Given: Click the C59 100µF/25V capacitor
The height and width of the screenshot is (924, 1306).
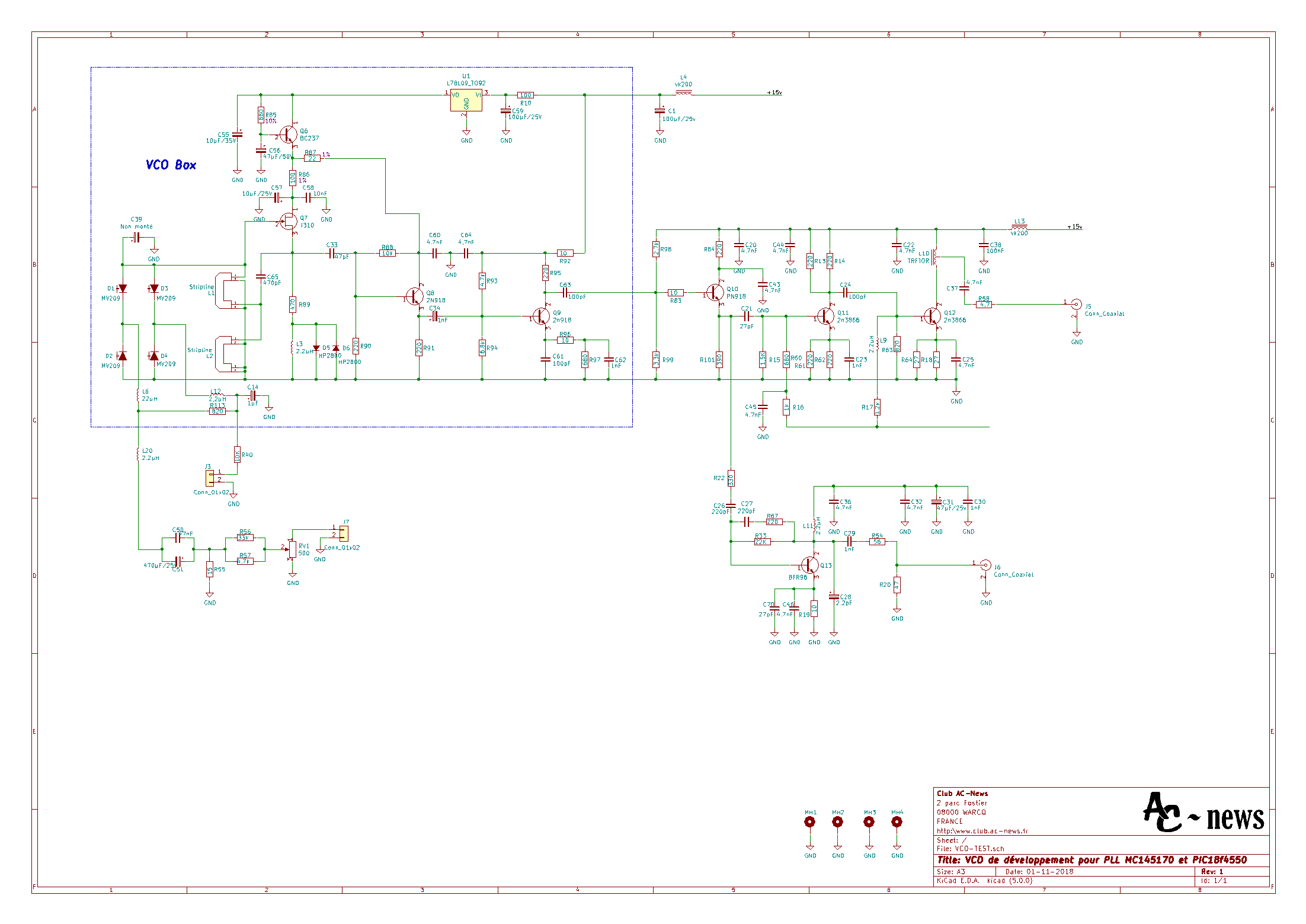Looking at the screenshot, I should pyautogui.click(x=505, y=111).
